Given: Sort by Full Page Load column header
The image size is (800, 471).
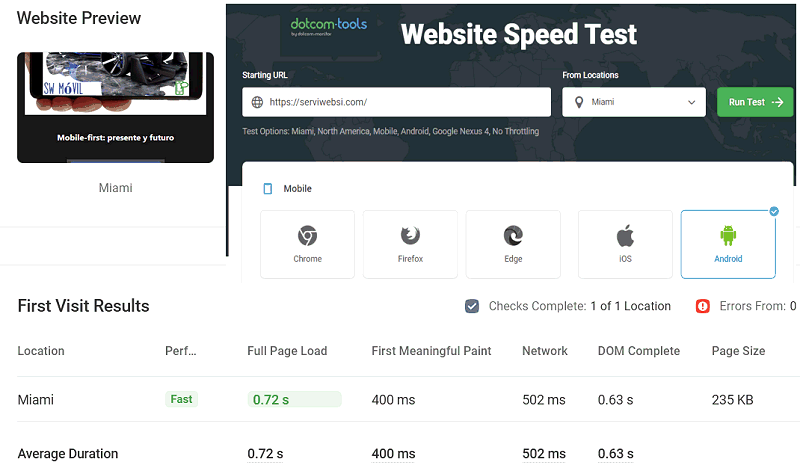Looking at the screenshot, I should (287, 351).
